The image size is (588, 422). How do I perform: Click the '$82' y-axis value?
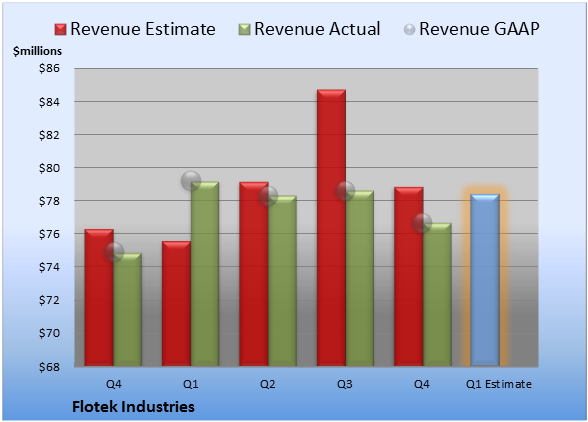[49, 135]
